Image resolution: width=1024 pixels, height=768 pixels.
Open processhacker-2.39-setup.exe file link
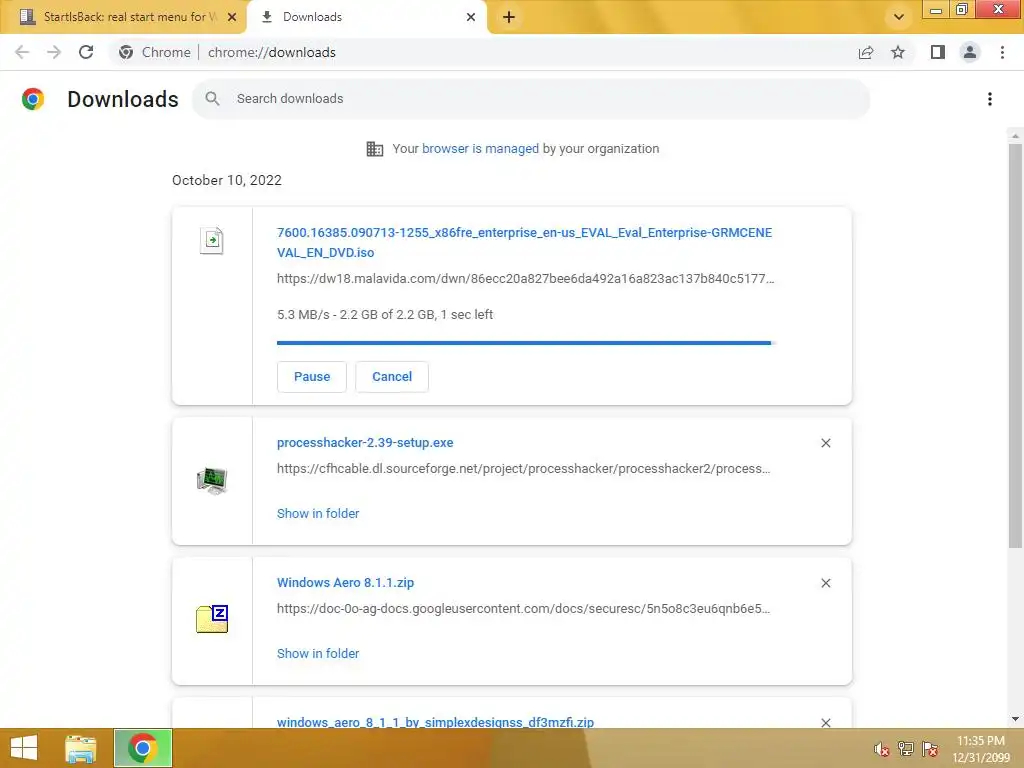point(365,443)
